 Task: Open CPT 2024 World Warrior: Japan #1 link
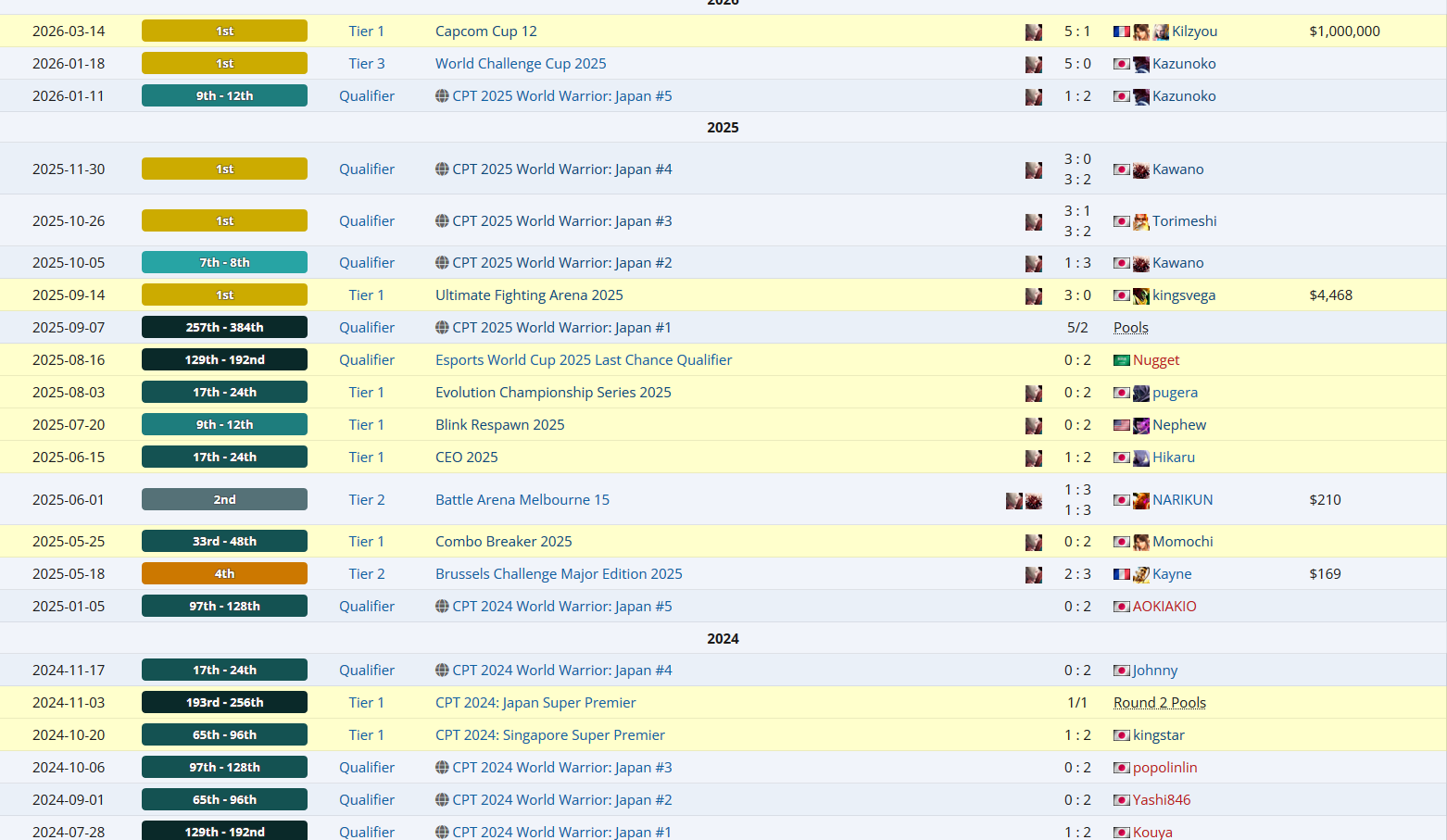562,832
